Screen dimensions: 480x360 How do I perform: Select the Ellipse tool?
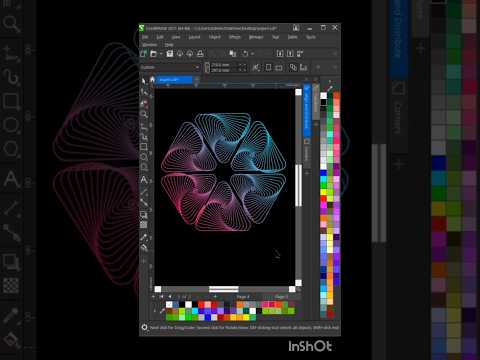[144, 157]
